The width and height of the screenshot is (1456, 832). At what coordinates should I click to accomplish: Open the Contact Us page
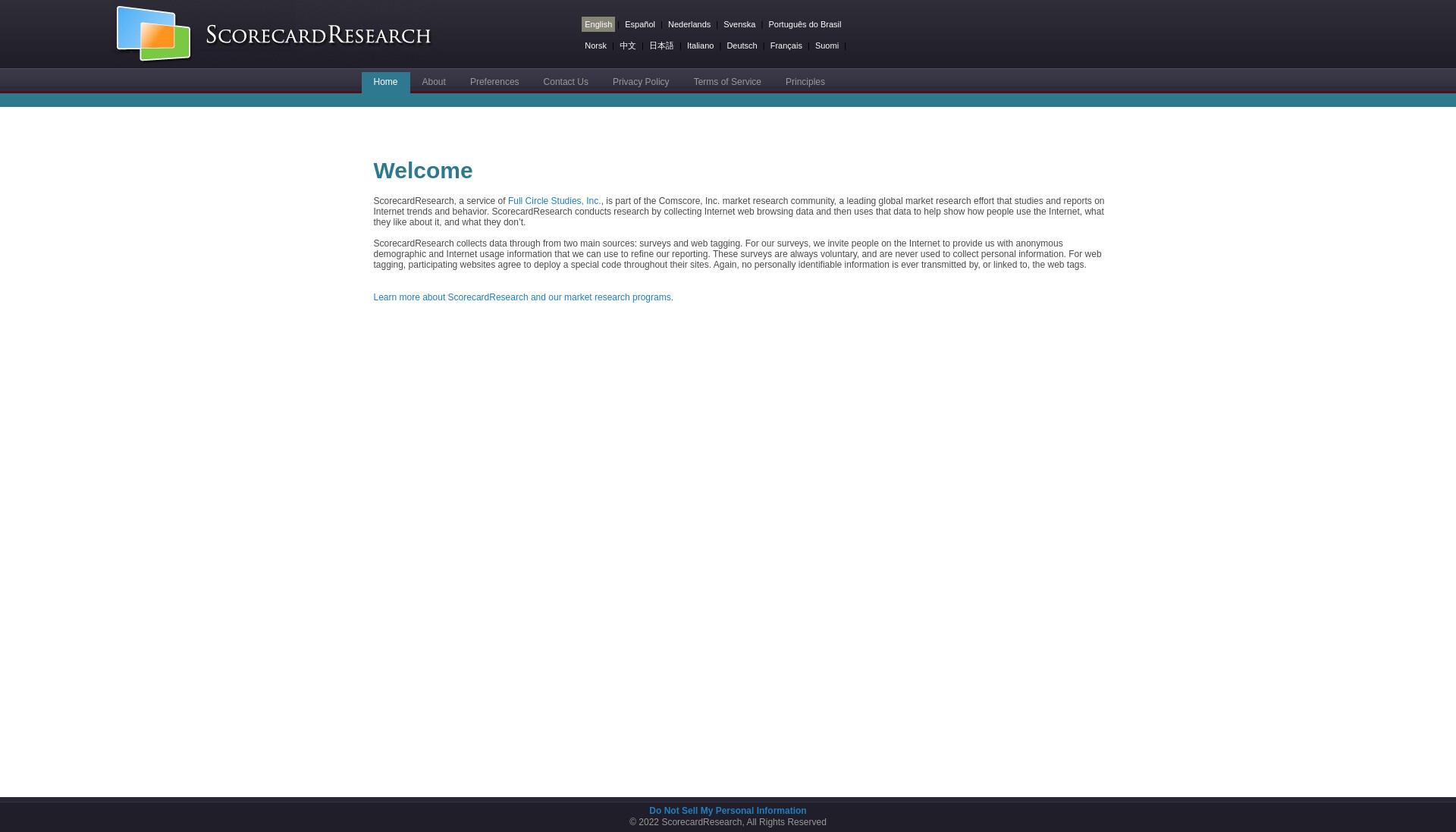tap(566, 82)
